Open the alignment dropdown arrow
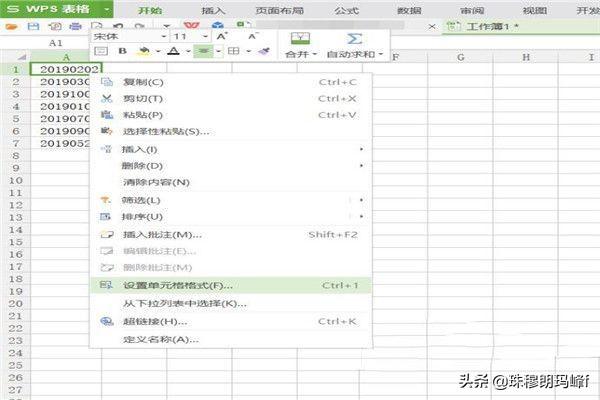The image size is (600, 400). 218,51
